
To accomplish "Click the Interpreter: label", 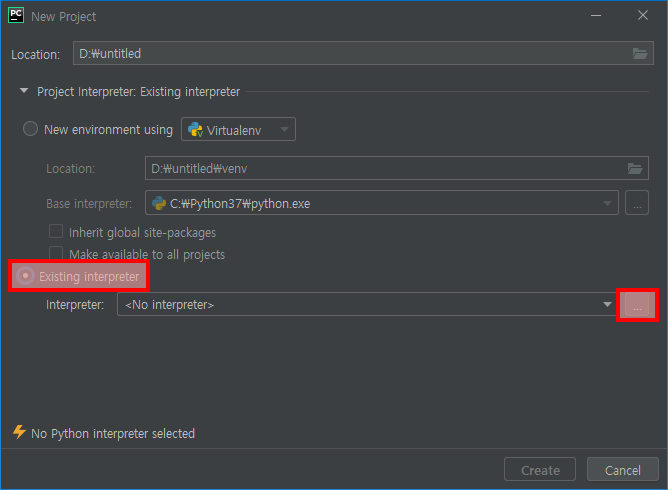I will (75, 305).
